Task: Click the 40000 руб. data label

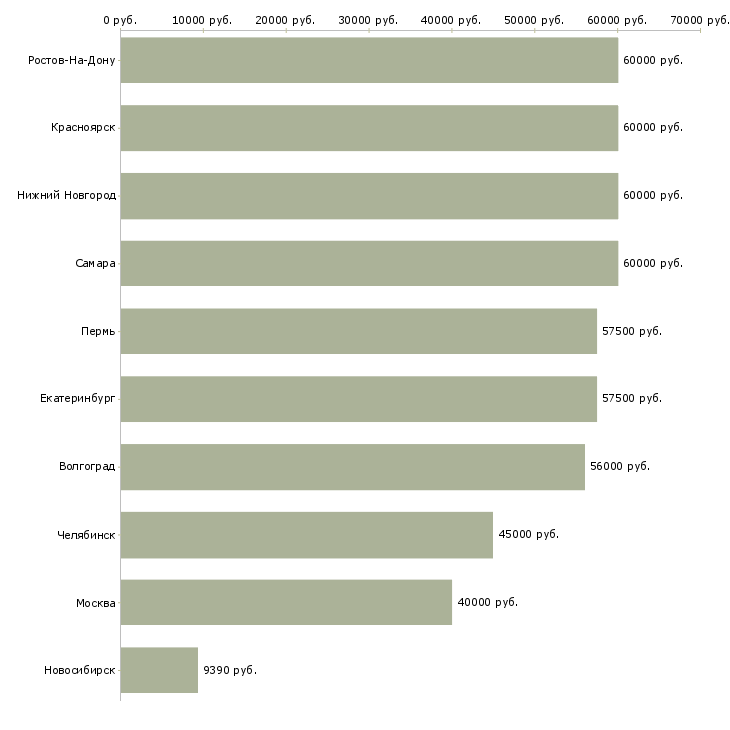Action: point(487,602)
